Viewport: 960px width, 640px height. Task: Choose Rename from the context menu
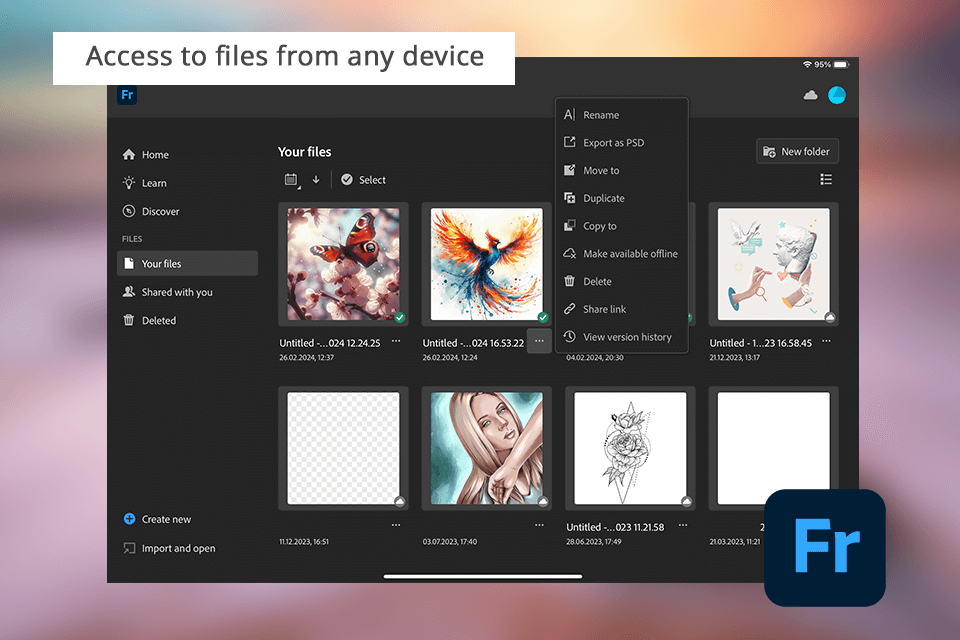pos(622,115)
